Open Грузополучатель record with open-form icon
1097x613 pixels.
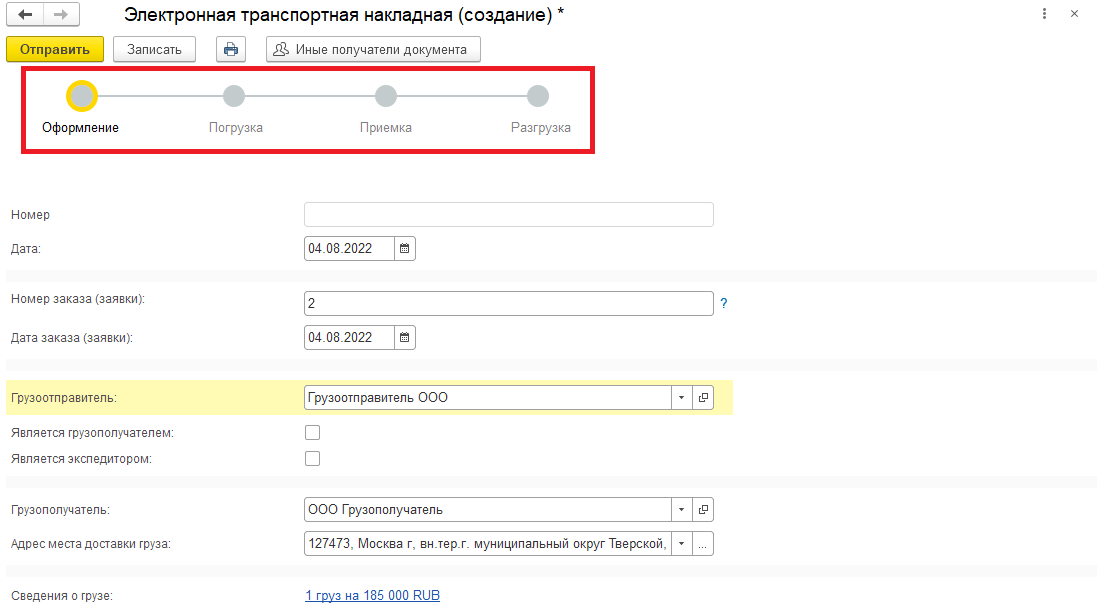click(x=703, y=510)
